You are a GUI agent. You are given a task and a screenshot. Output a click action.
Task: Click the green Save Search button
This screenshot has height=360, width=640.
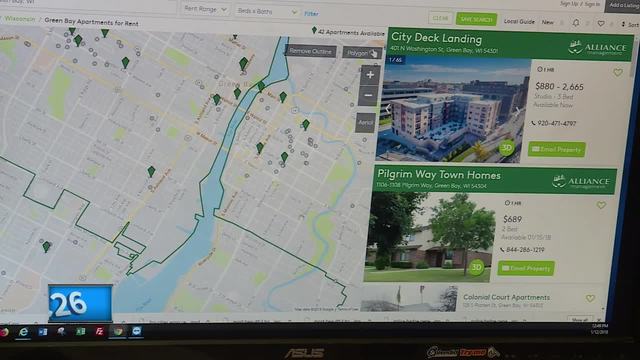pos(476,19)
